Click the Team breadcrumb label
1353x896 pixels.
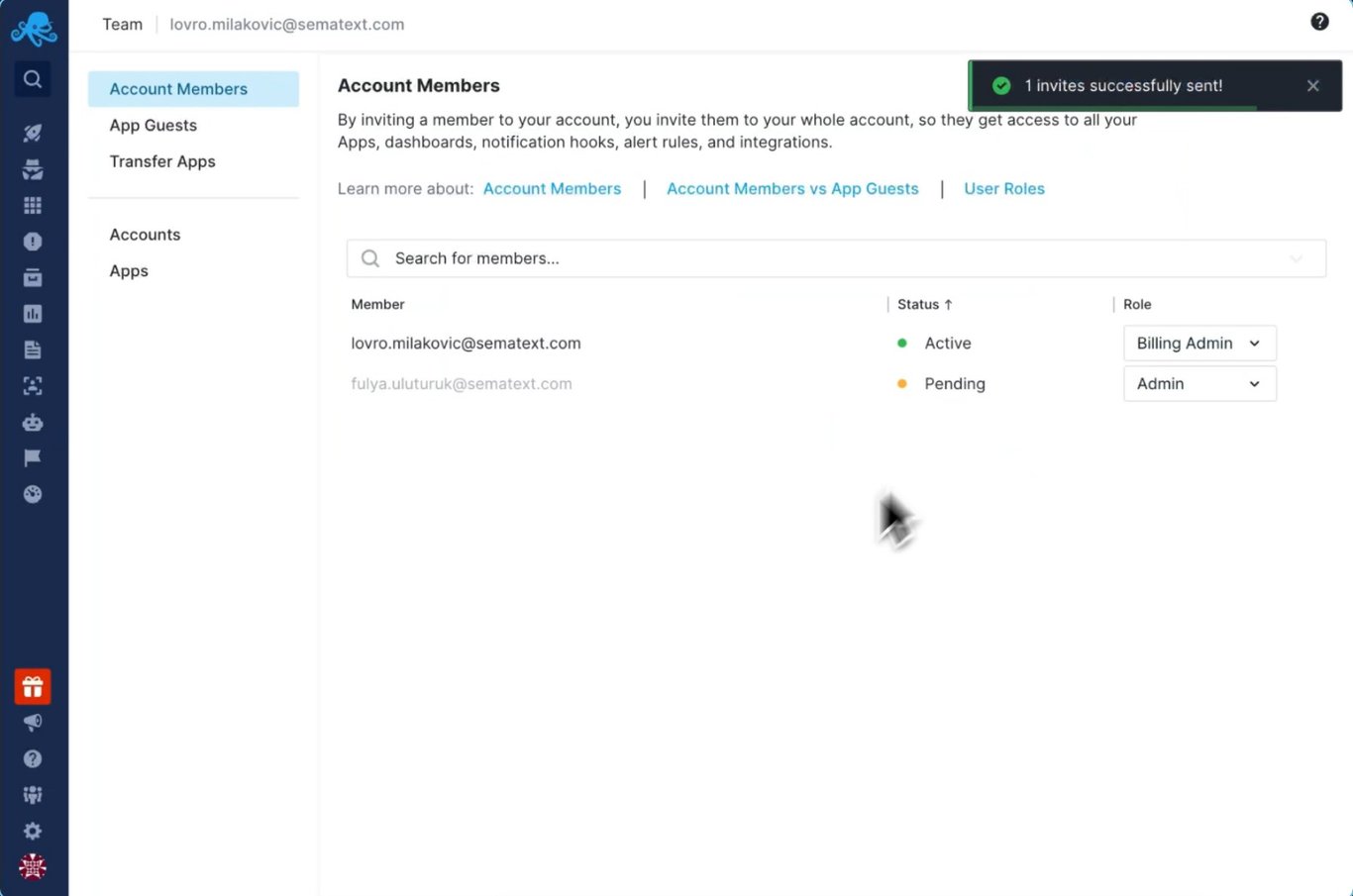pyautogui.click(x=123, y=25)
